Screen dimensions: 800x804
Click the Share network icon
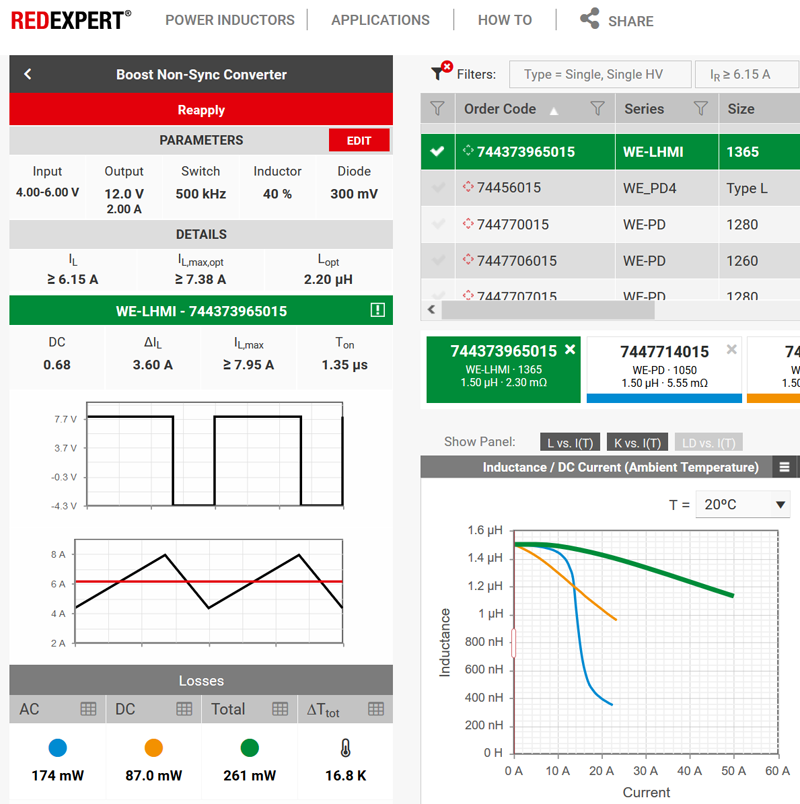[x=590, y=18]
